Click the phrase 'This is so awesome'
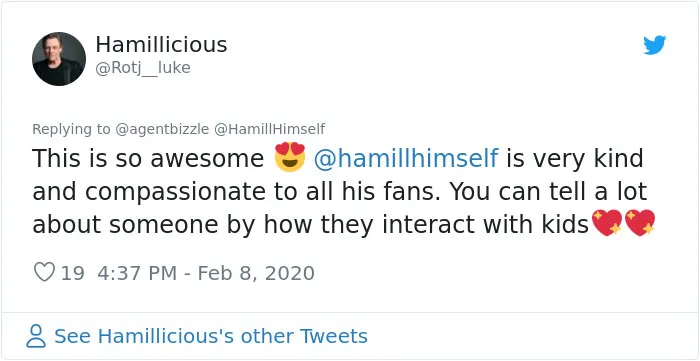The height and width of the screenshot is (361, 700). click(x=148, y=158)
